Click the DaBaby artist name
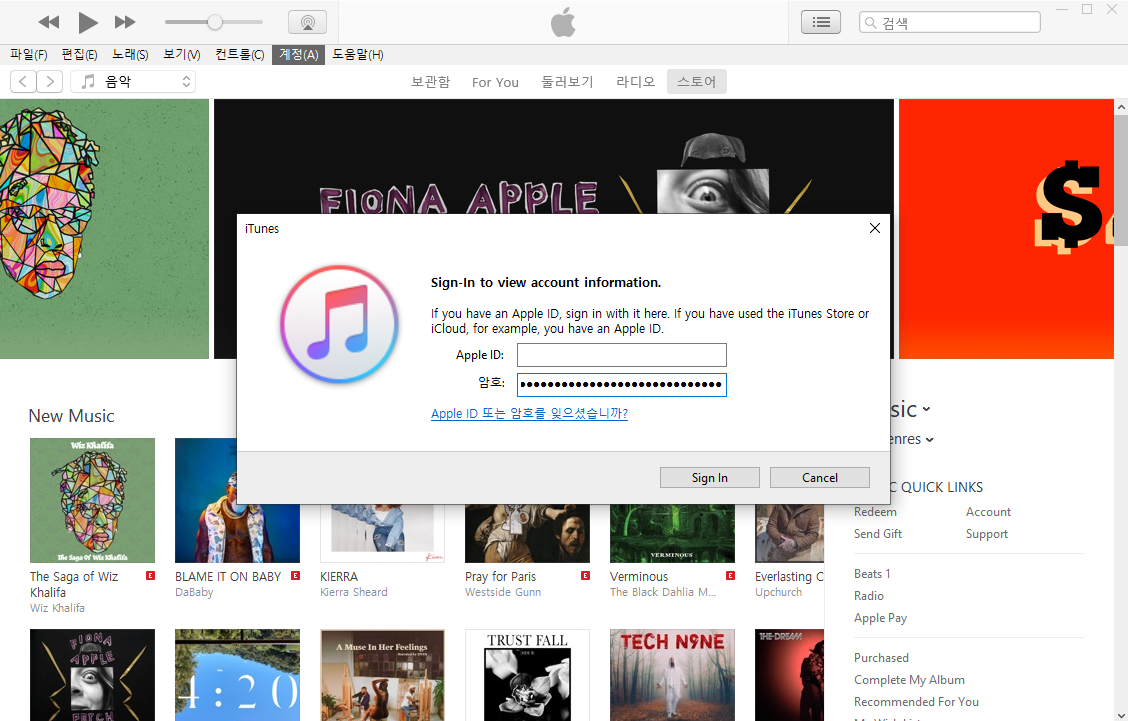This screenshot has width=1128, height=721. [x=194, y=592]
